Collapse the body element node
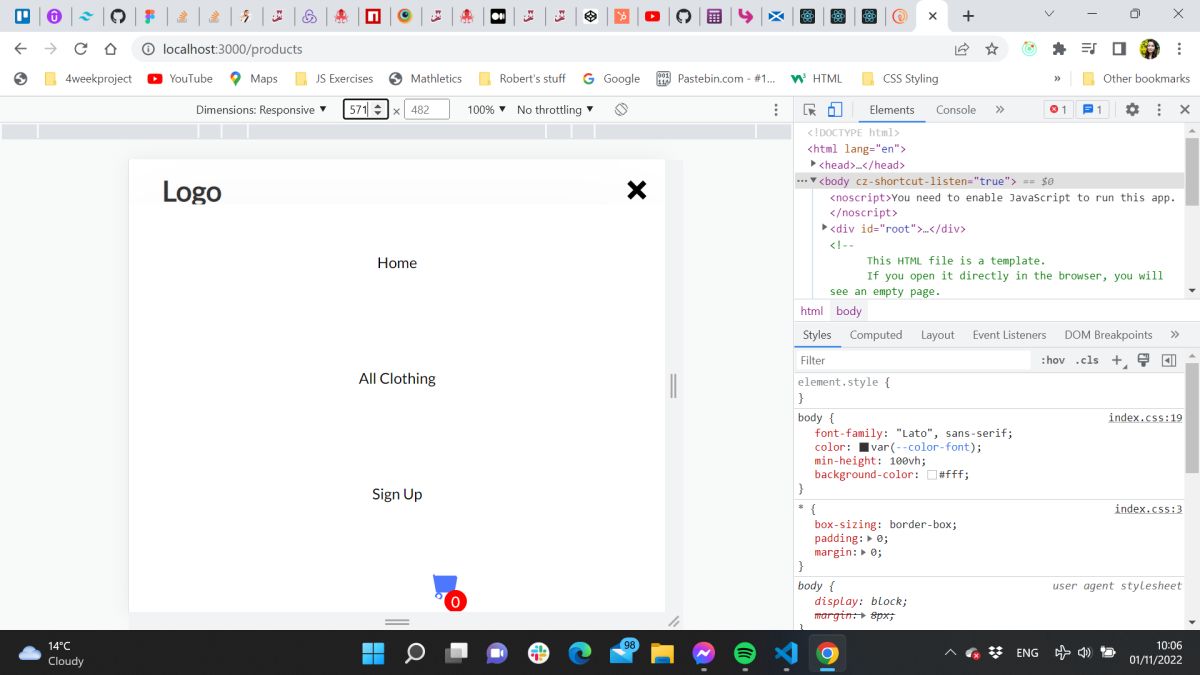This screenshot has width=1200, height=675. [x=813, y=181]
